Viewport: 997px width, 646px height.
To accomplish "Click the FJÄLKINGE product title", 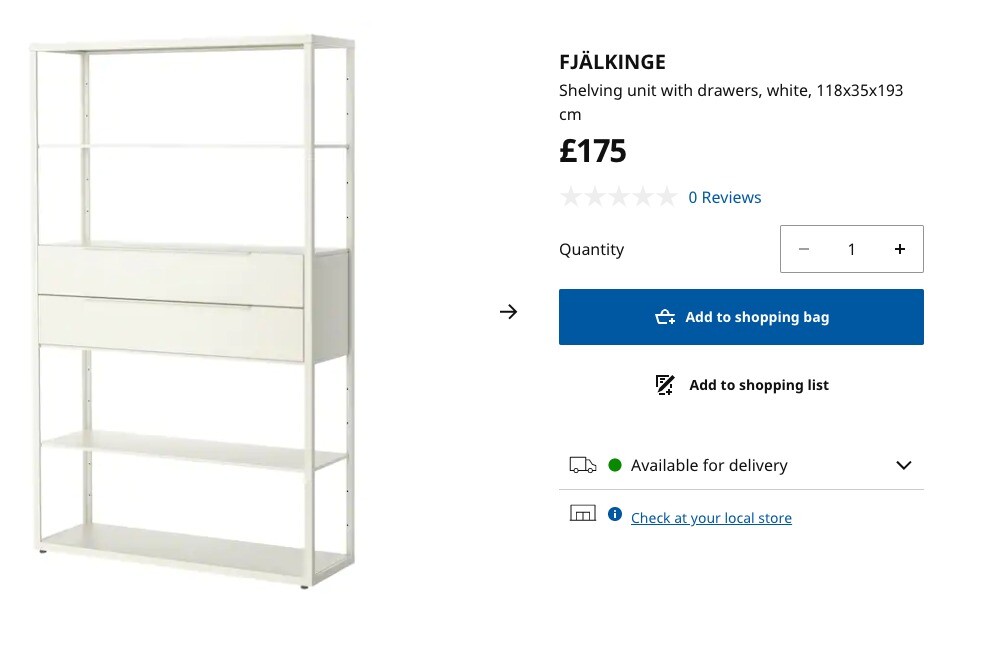I will click(x=612, y=61).
